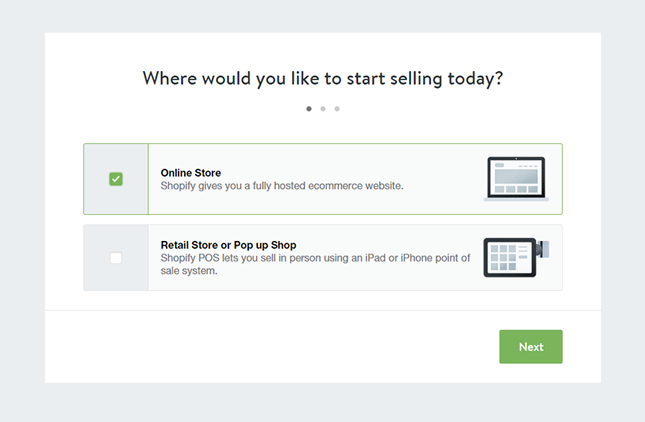Select the first dark step indicator dot
Viewport: 645px width, 422px height.
309,109
